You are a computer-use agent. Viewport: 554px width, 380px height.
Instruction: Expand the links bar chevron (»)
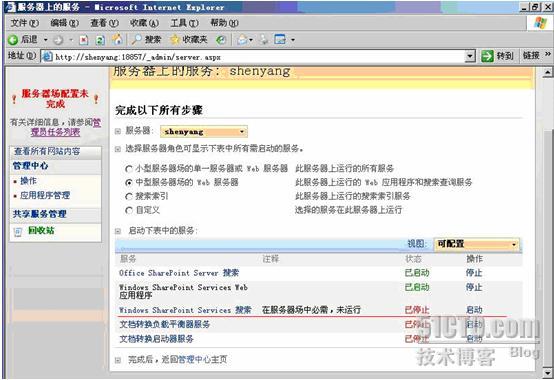[x=548, y=54]
